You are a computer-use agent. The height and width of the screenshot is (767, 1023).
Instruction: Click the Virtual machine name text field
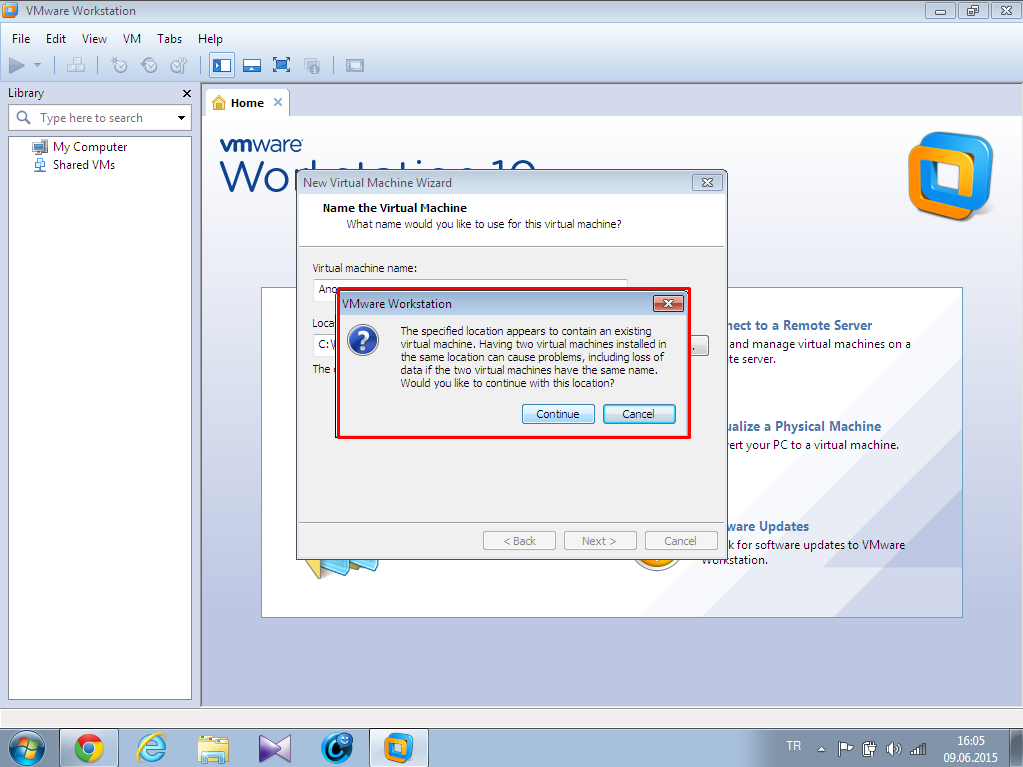tap(470, 289)
